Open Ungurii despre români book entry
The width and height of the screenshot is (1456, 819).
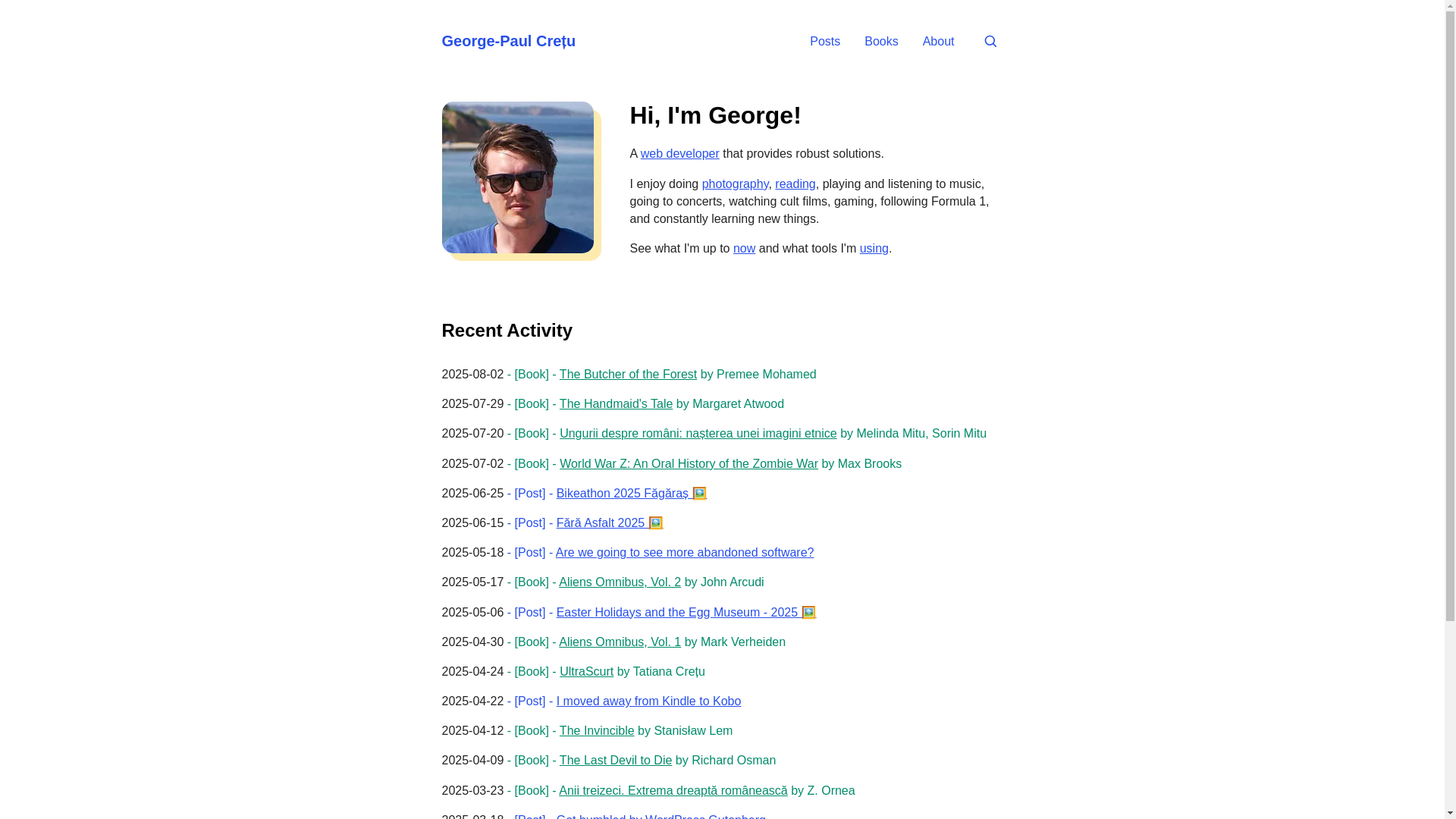click(x=698, y=434)
